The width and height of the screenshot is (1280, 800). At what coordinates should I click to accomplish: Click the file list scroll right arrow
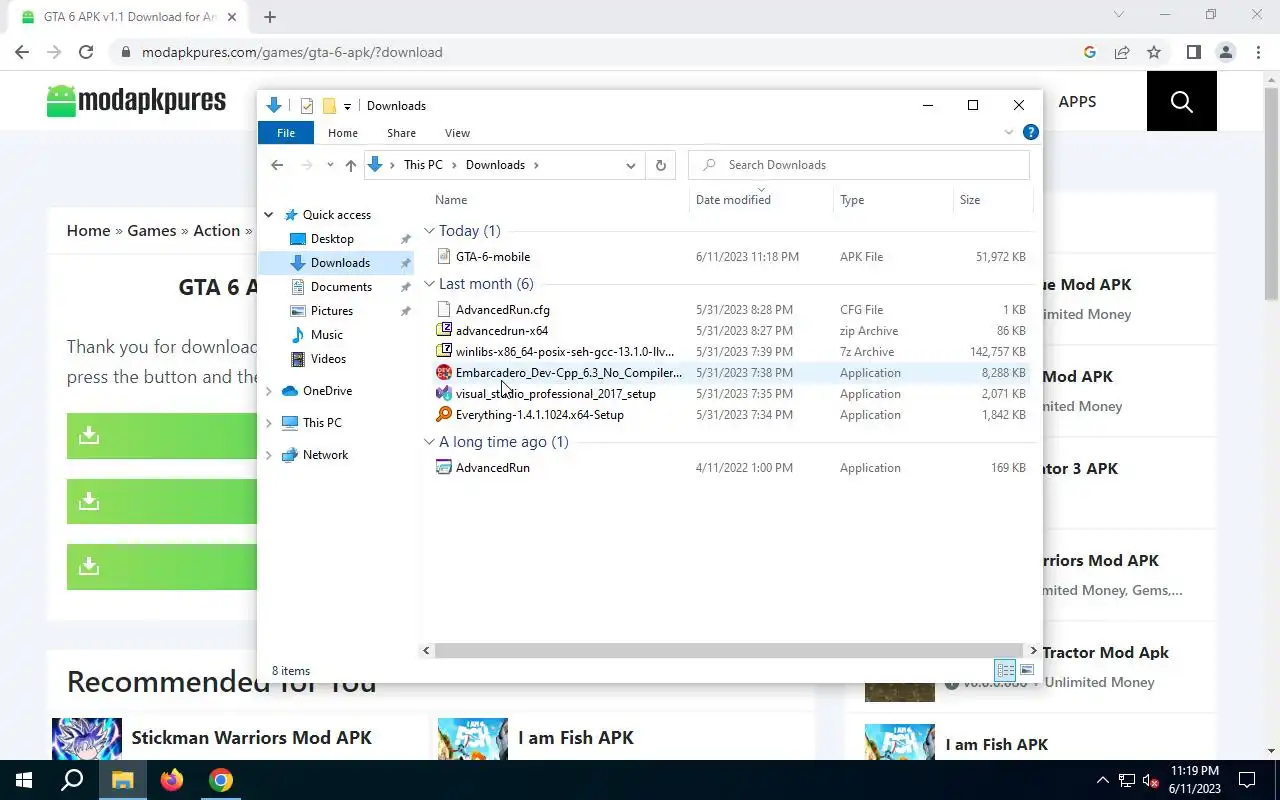(1033, 651)
